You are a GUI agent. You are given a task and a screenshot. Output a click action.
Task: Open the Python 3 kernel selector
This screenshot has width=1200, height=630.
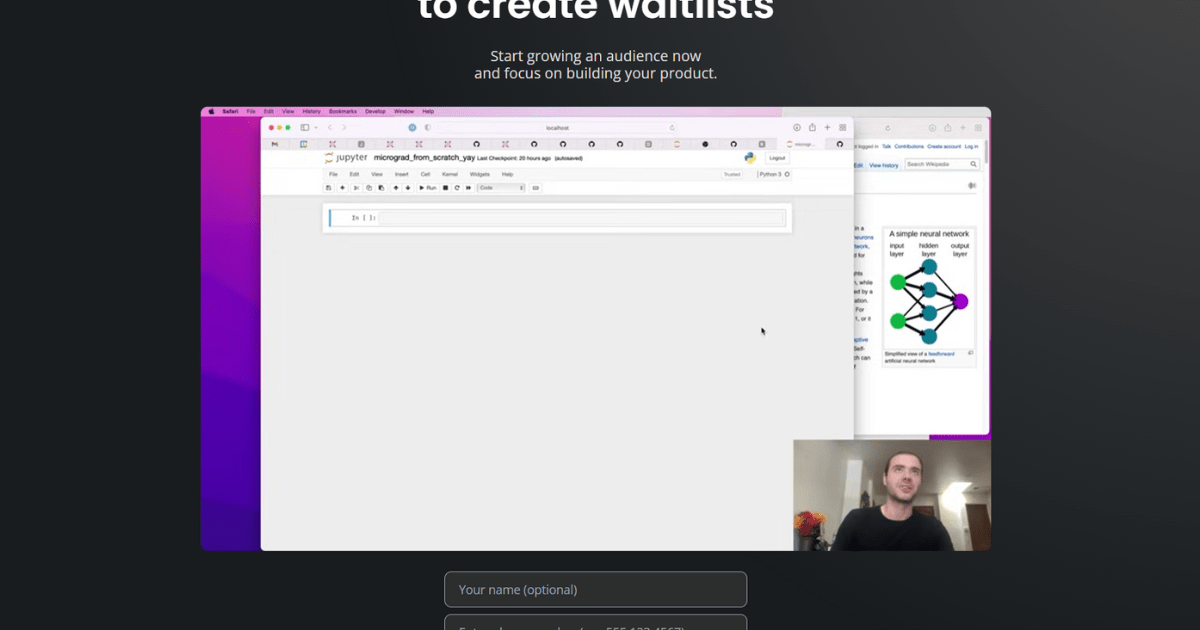tap(772, 174)
